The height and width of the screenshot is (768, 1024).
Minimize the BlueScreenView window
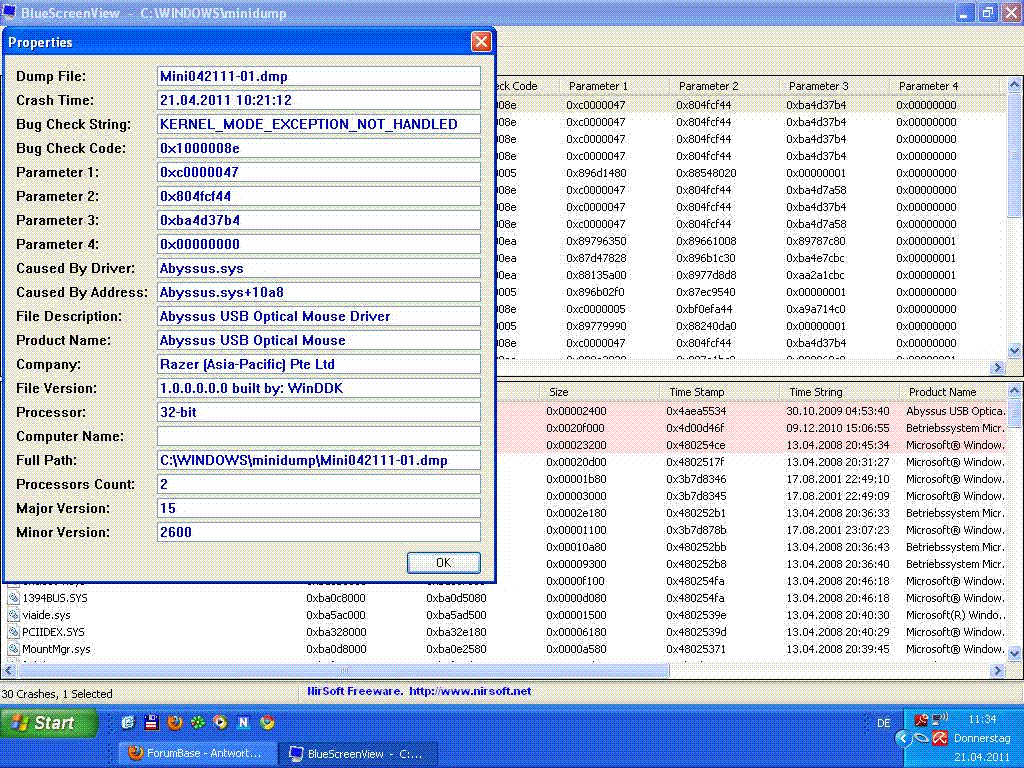[x=964, y=12]
